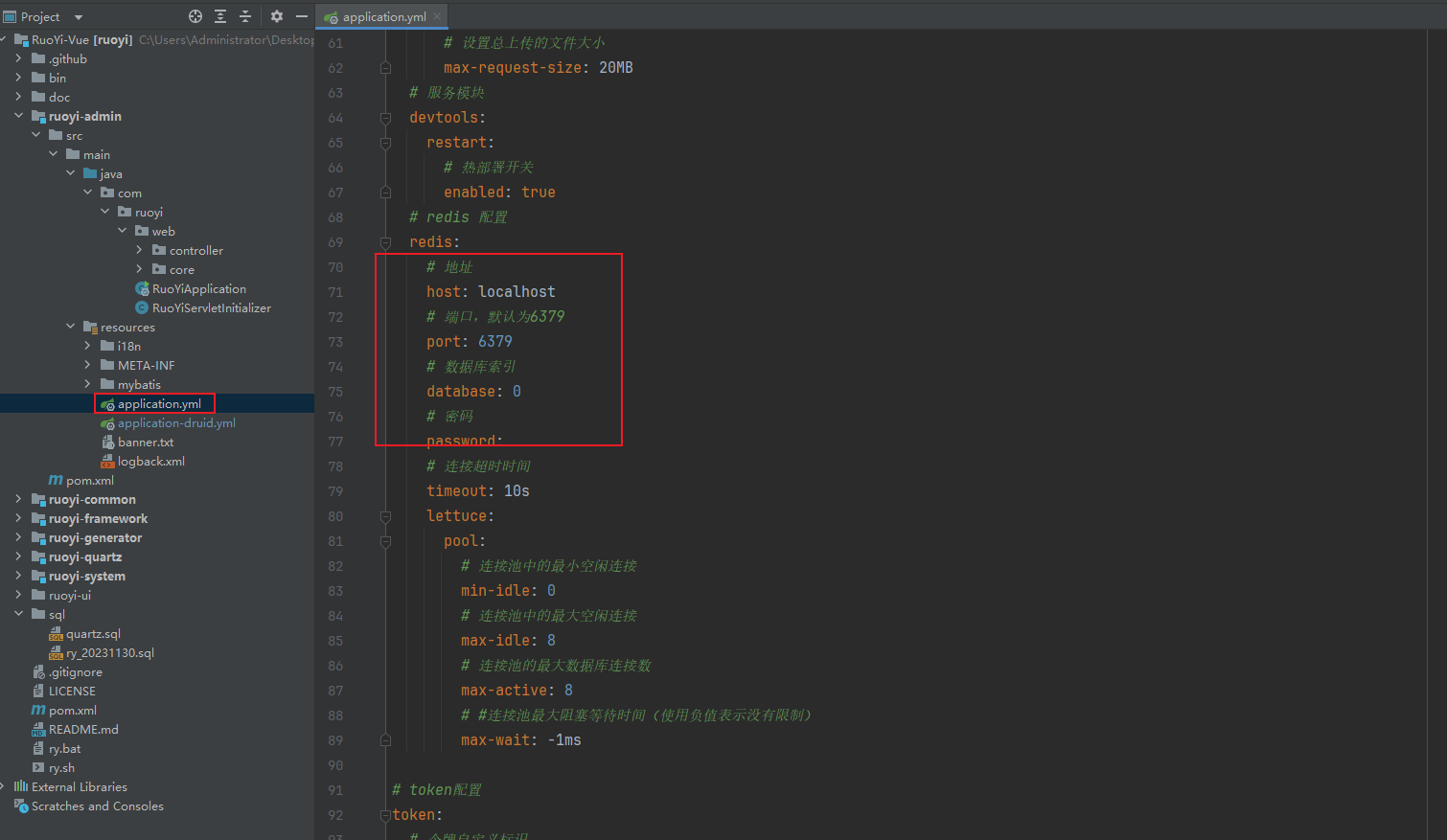
Task: Collapse the resources folder
Action: [x=70, y=327]
